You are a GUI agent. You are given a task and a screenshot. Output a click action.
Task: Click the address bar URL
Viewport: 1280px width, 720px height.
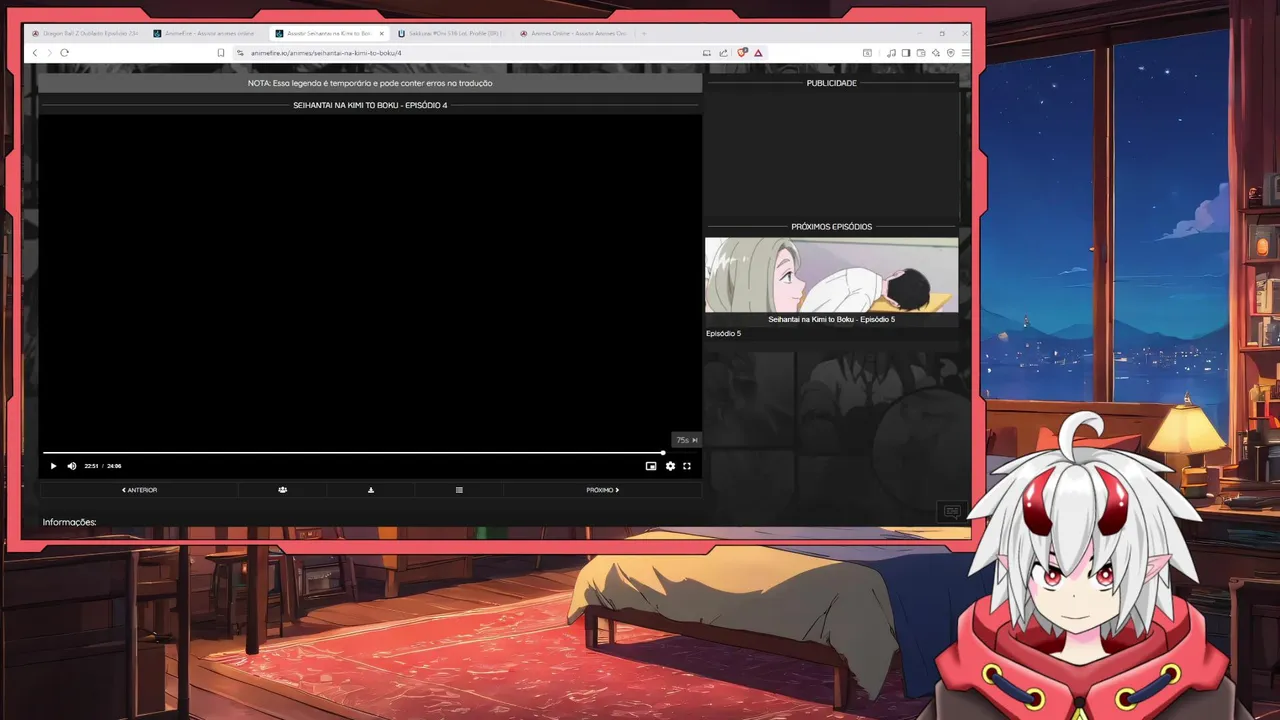coord(326,53)
